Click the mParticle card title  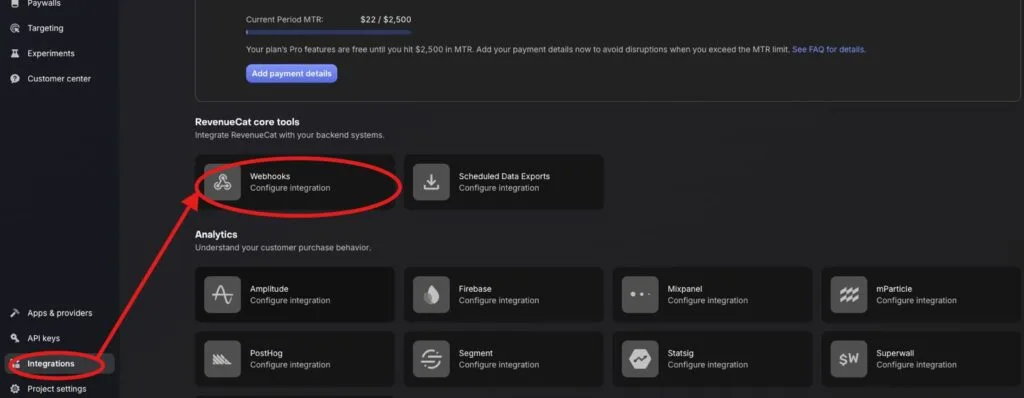[x=894, y=289]
